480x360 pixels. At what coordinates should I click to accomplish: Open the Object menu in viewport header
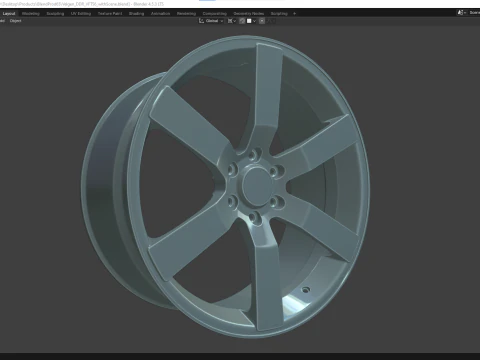click(x=15, y=21)
